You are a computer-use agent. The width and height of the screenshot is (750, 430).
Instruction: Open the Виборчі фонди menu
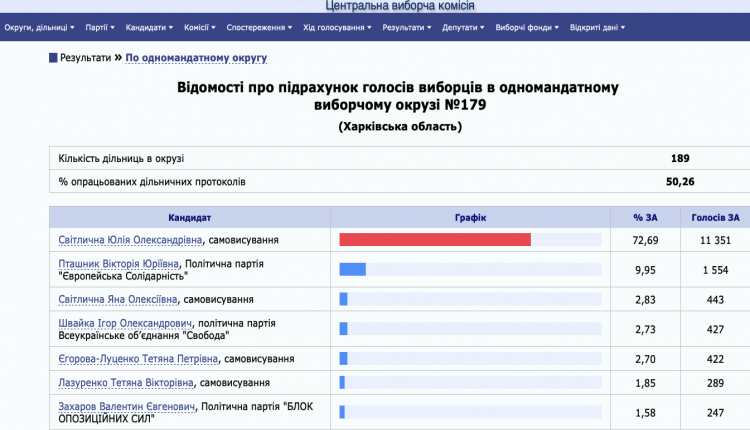pyautogui.click(x=527, y=27)
